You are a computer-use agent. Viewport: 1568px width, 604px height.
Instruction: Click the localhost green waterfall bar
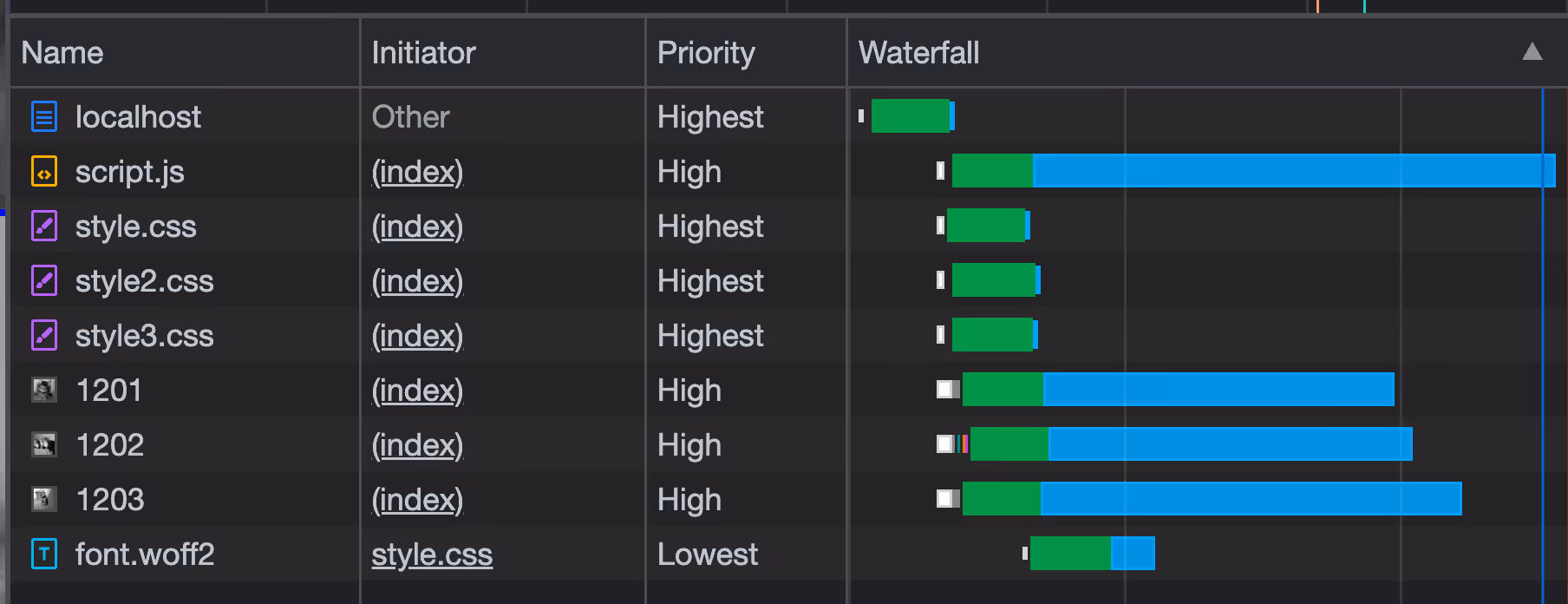click(x=911, y=115)
